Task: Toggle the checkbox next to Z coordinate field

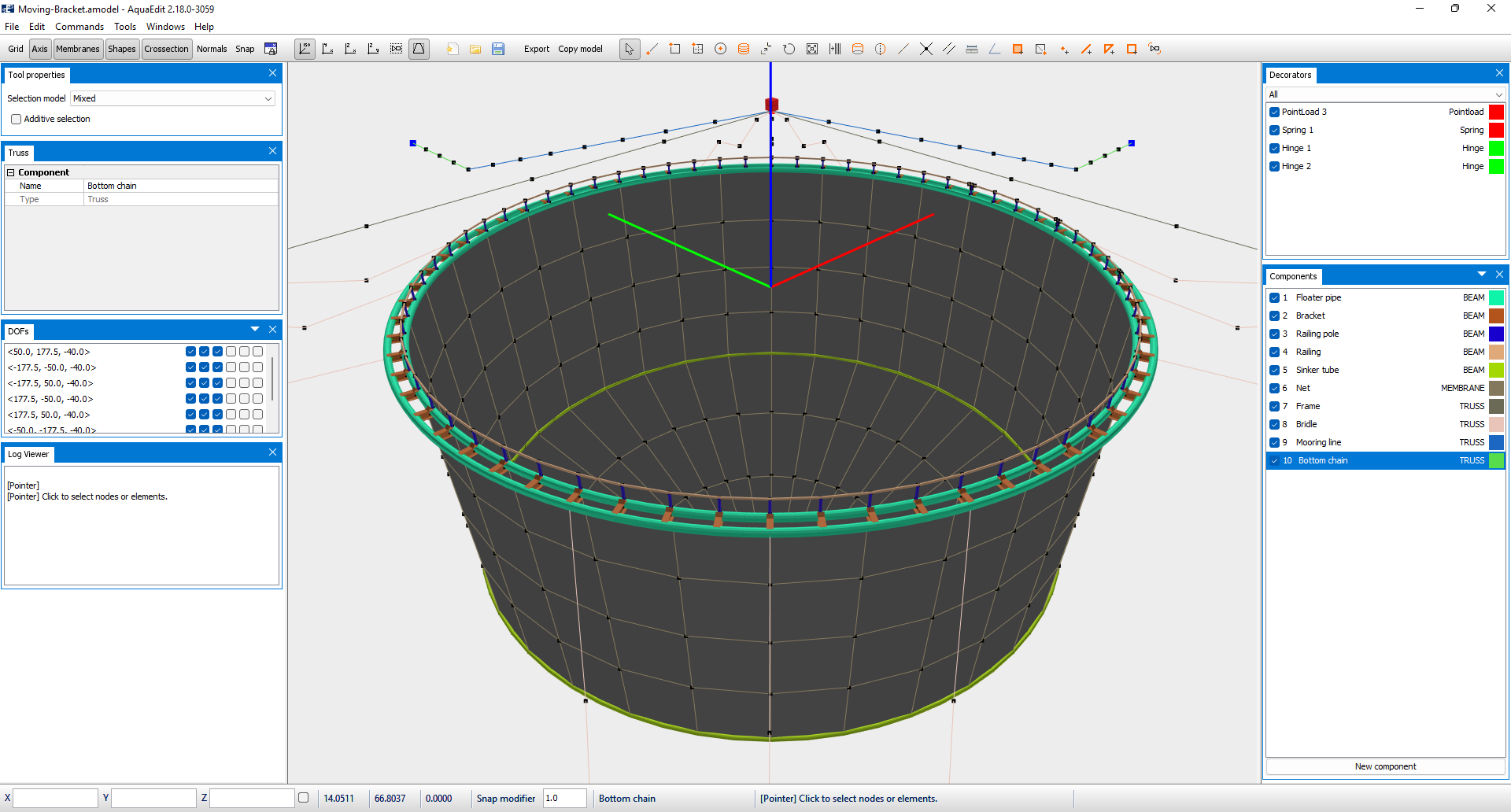Action: 304,798
